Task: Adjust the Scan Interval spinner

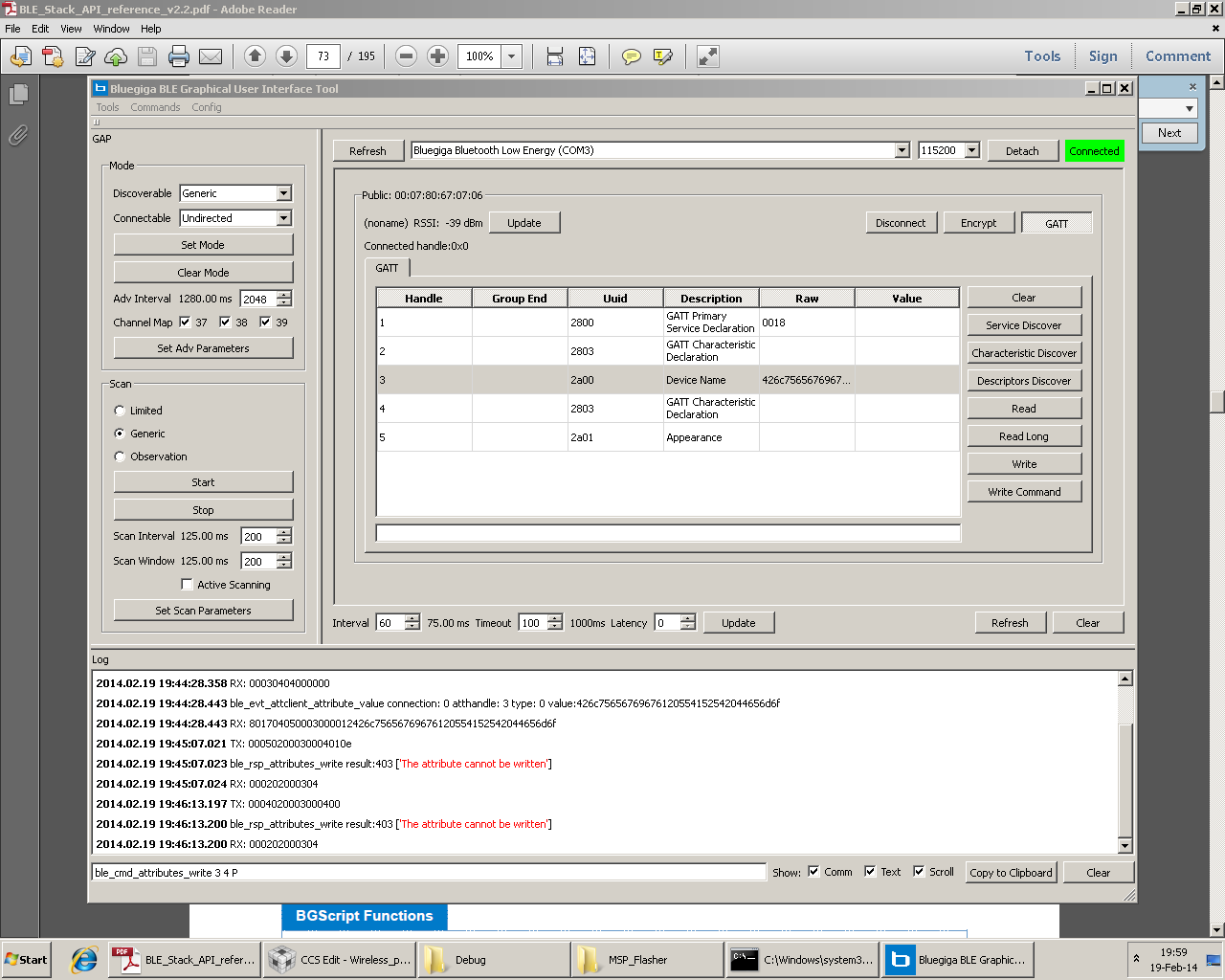Action: click(x=284, y=536)
